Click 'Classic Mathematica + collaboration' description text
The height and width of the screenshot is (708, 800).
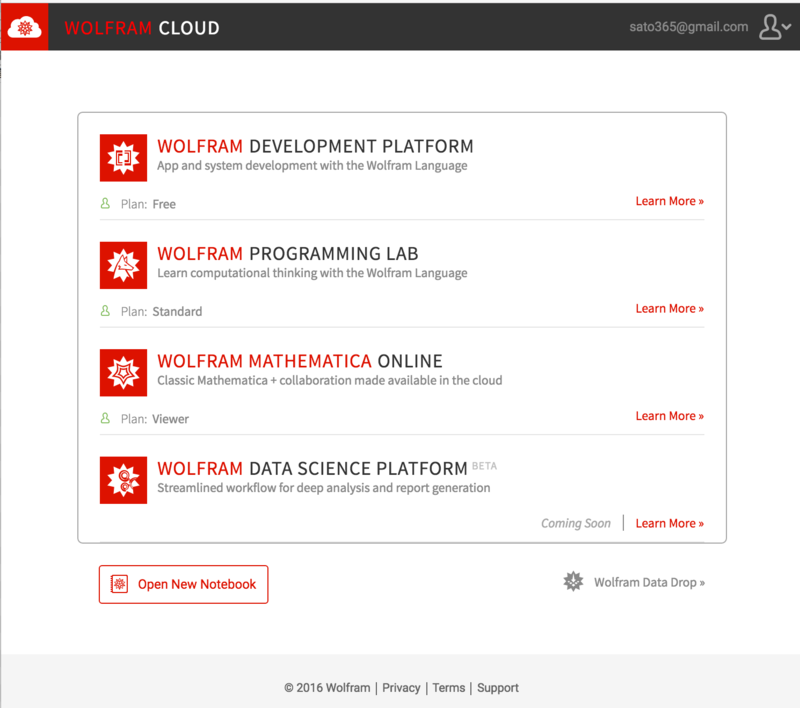330,381
